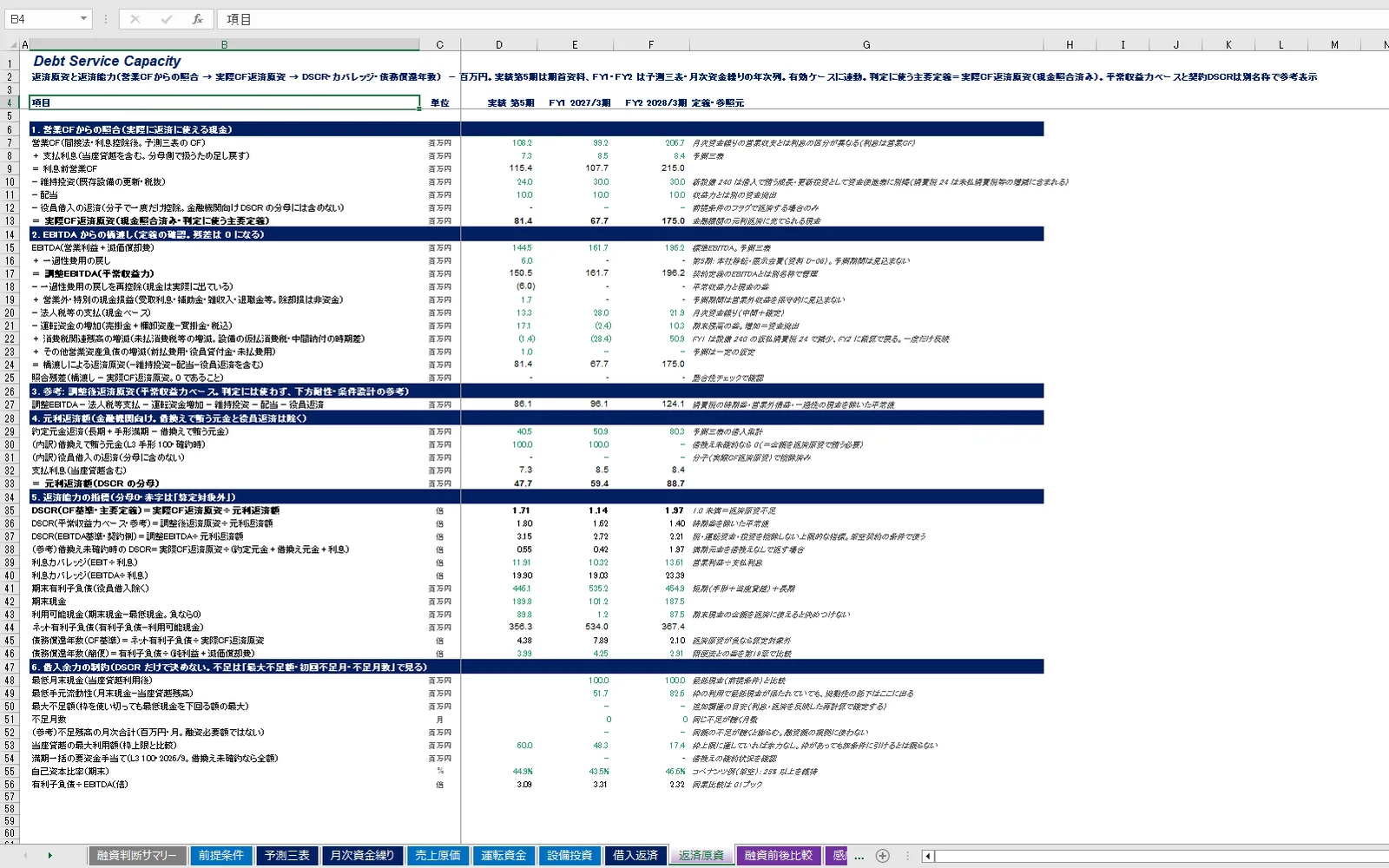Switch to the 融資判断サマリー sheet tab
Viewport: 1389px width, 868px height.
pyautogui.click(x=136, y=856)
